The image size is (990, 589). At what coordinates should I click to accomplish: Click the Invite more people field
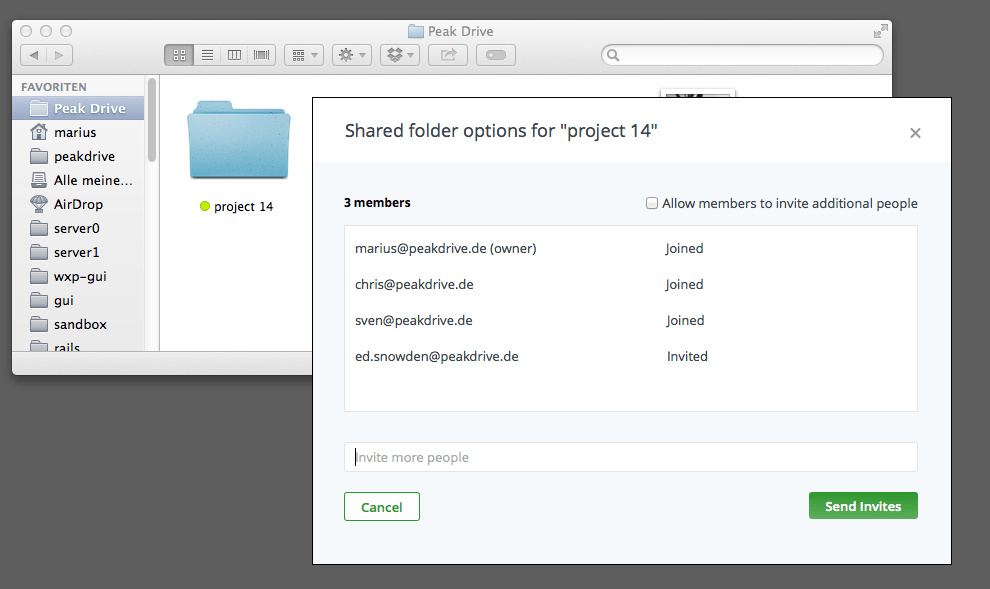630,457
